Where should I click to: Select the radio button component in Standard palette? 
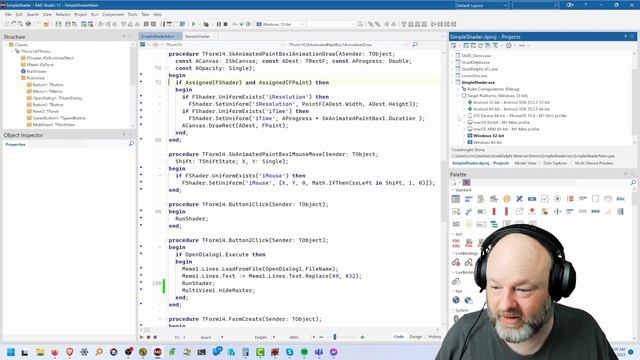click(557, 199)
